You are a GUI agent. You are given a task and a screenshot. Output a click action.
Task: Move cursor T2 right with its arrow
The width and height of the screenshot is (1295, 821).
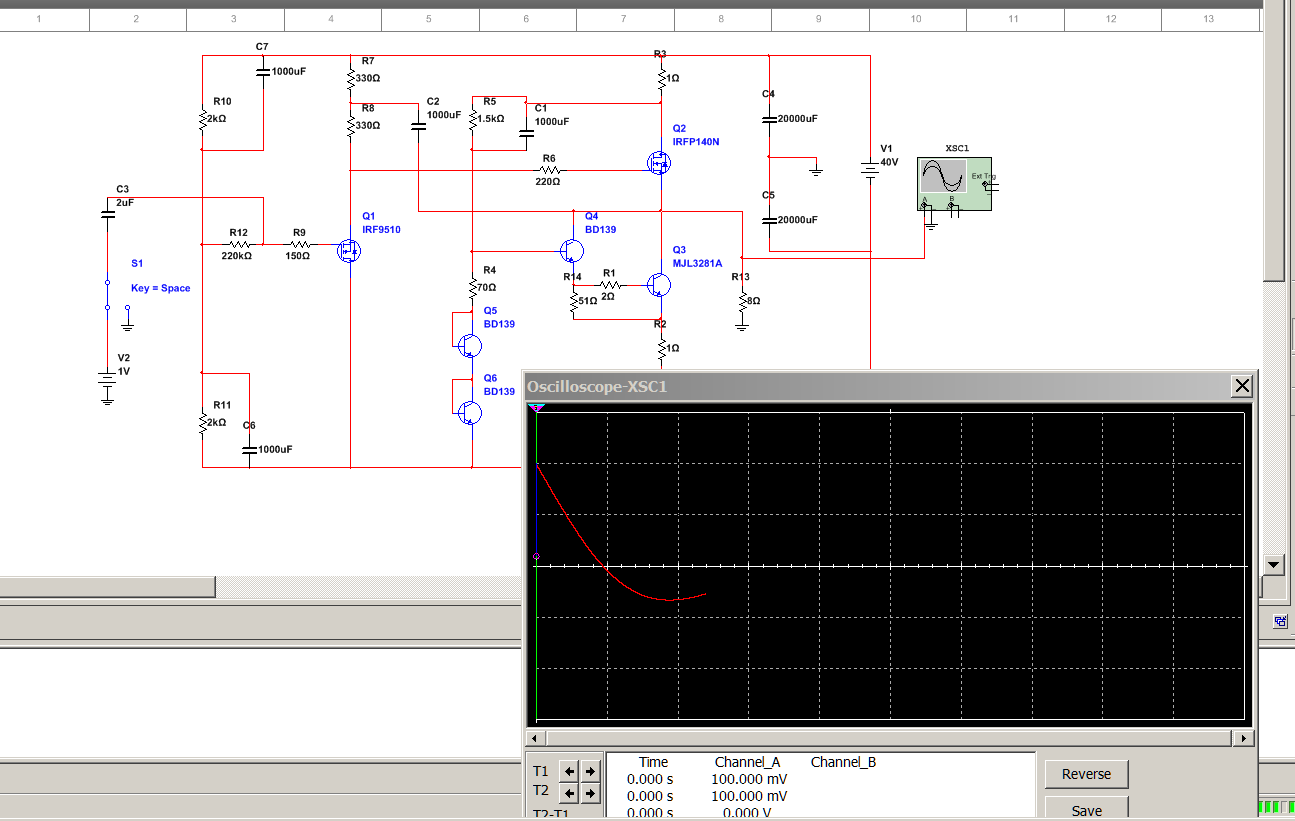(590, 793)
